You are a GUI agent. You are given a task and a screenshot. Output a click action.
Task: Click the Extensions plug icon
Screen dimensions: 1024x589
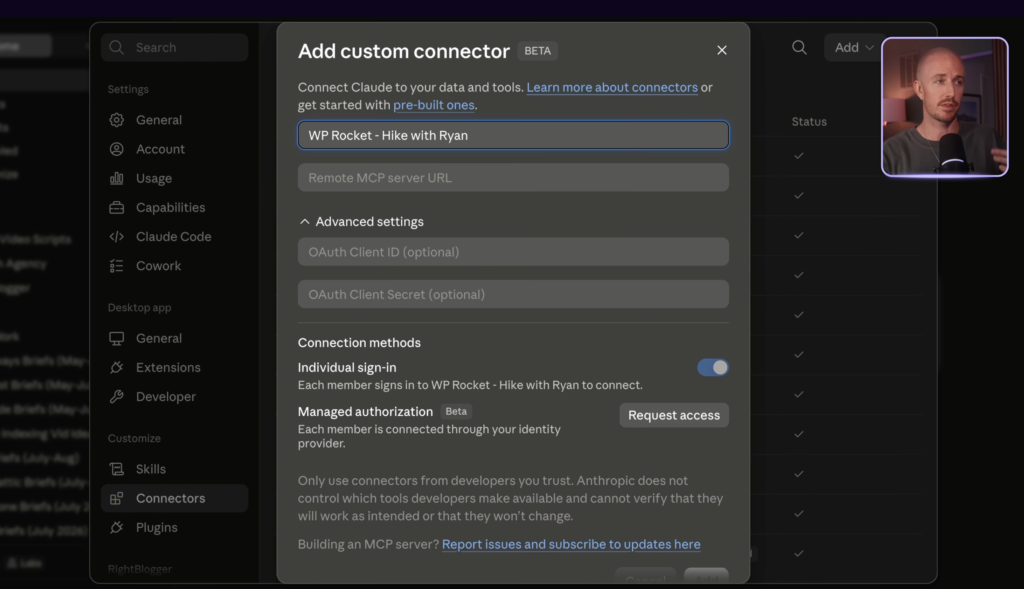(117, 368)
